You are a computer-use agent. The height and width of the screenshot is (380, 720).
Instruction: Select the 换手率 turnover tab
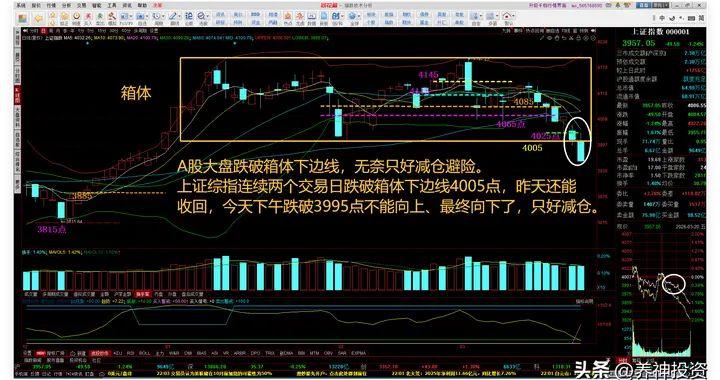(x=142, y=294)
